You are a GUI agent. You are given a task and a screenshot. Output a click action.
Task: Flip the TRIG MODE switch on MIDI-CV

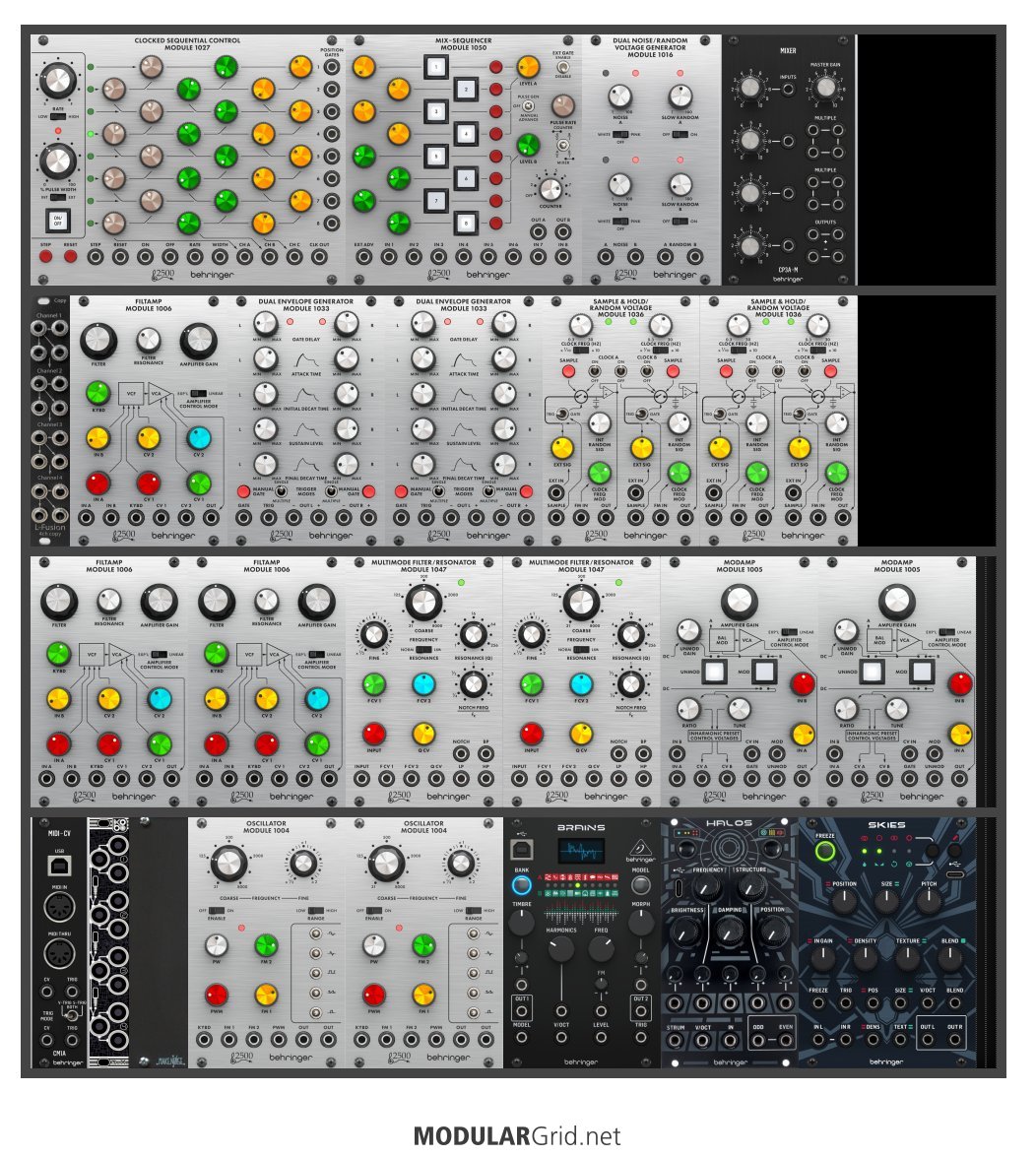[72, 1015]
